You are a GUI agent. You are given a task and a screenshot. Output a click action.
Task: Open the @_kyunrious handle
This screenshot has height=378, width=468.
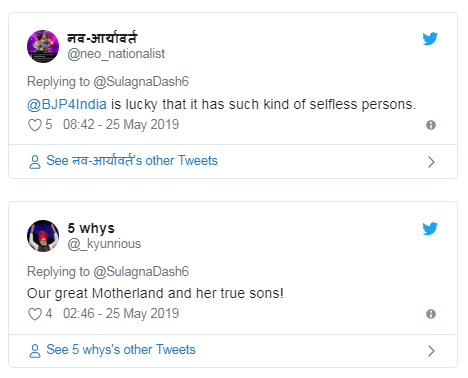[104, 244]
